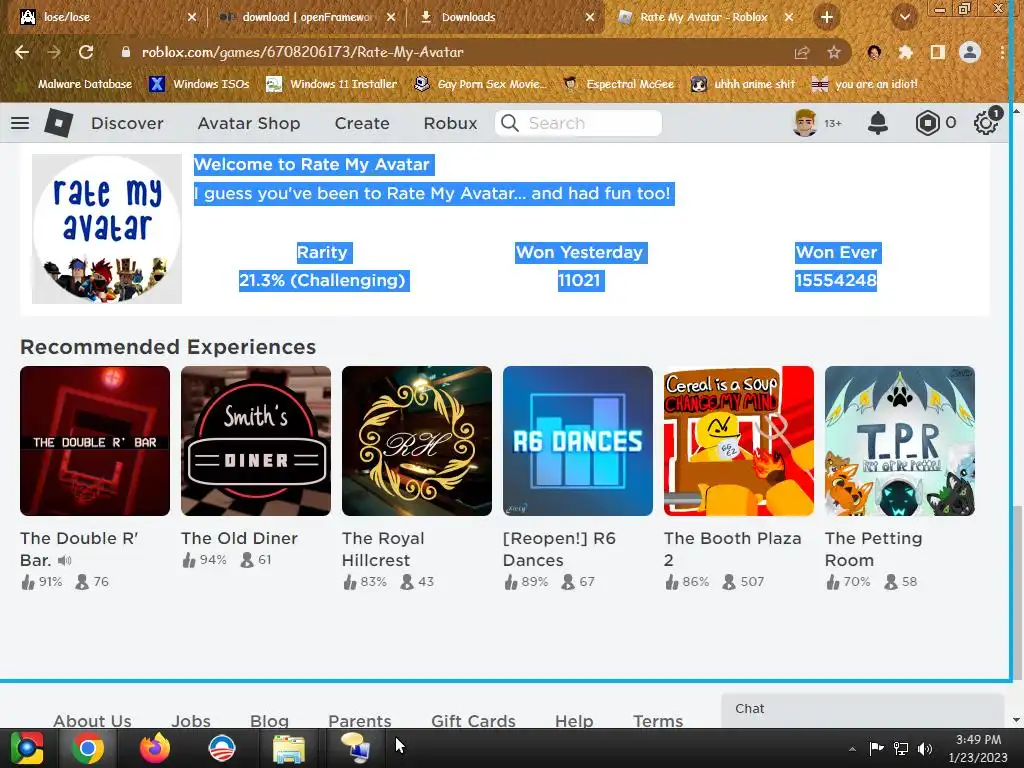View site info lock icon
The width and height of the screenshot is (1024, 768).
(125, 52)
